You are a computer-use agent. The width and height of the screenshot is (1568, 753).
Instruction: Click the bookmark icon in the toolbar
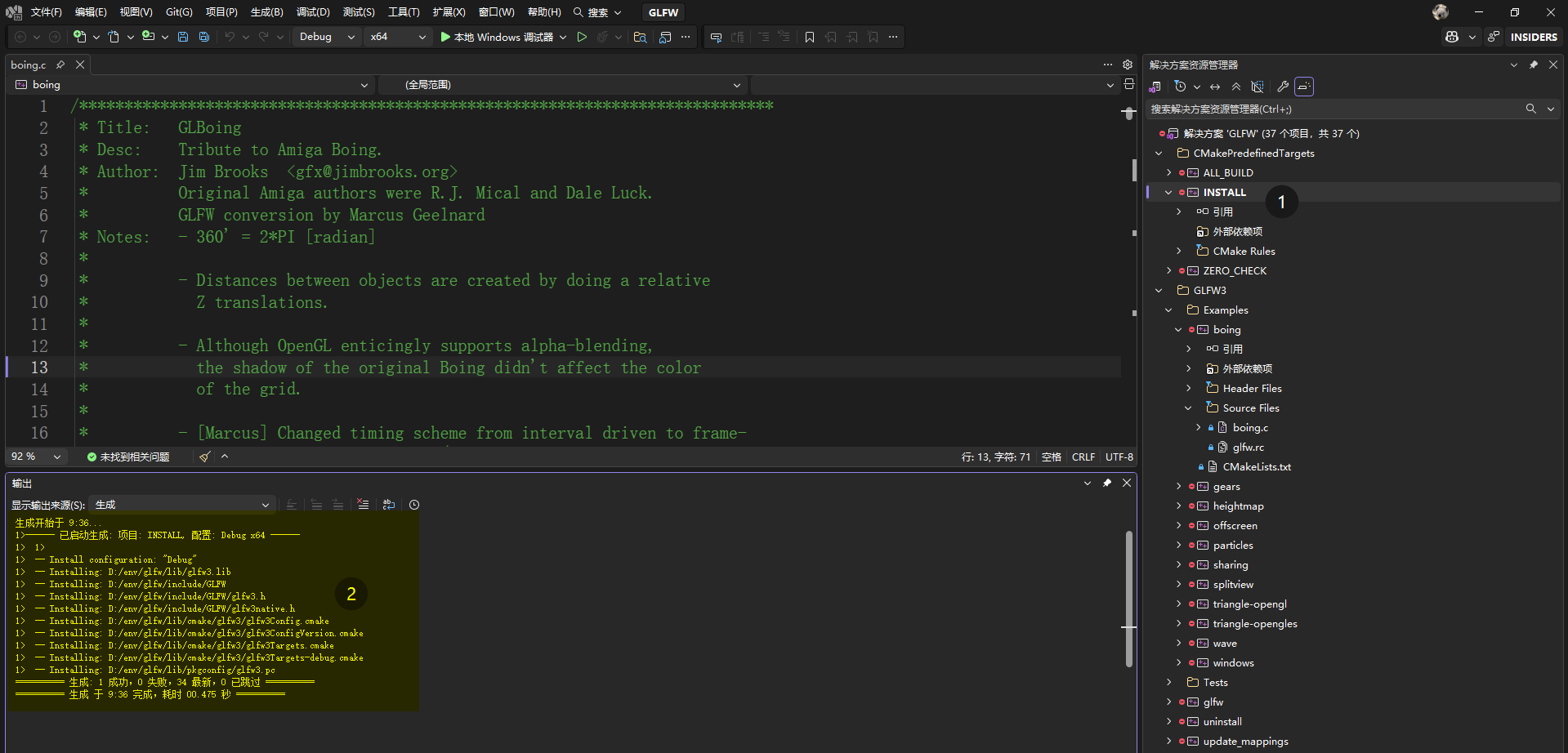pos(810,37)
